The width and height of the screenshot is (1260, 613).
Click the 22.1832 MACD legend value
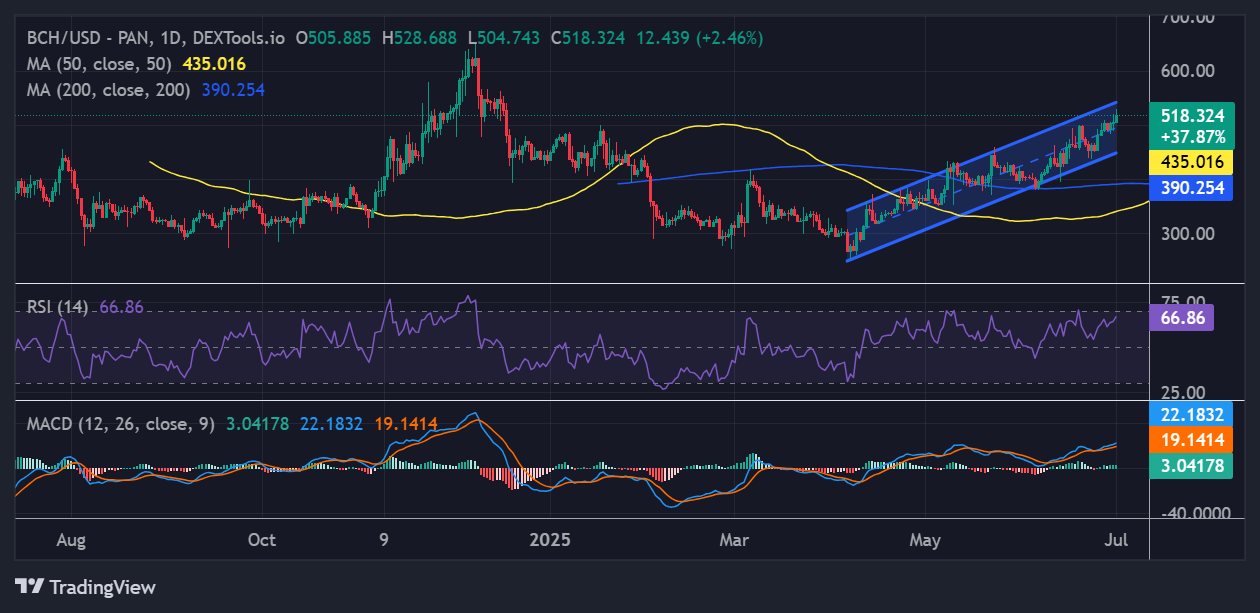(x=331, y=424)
